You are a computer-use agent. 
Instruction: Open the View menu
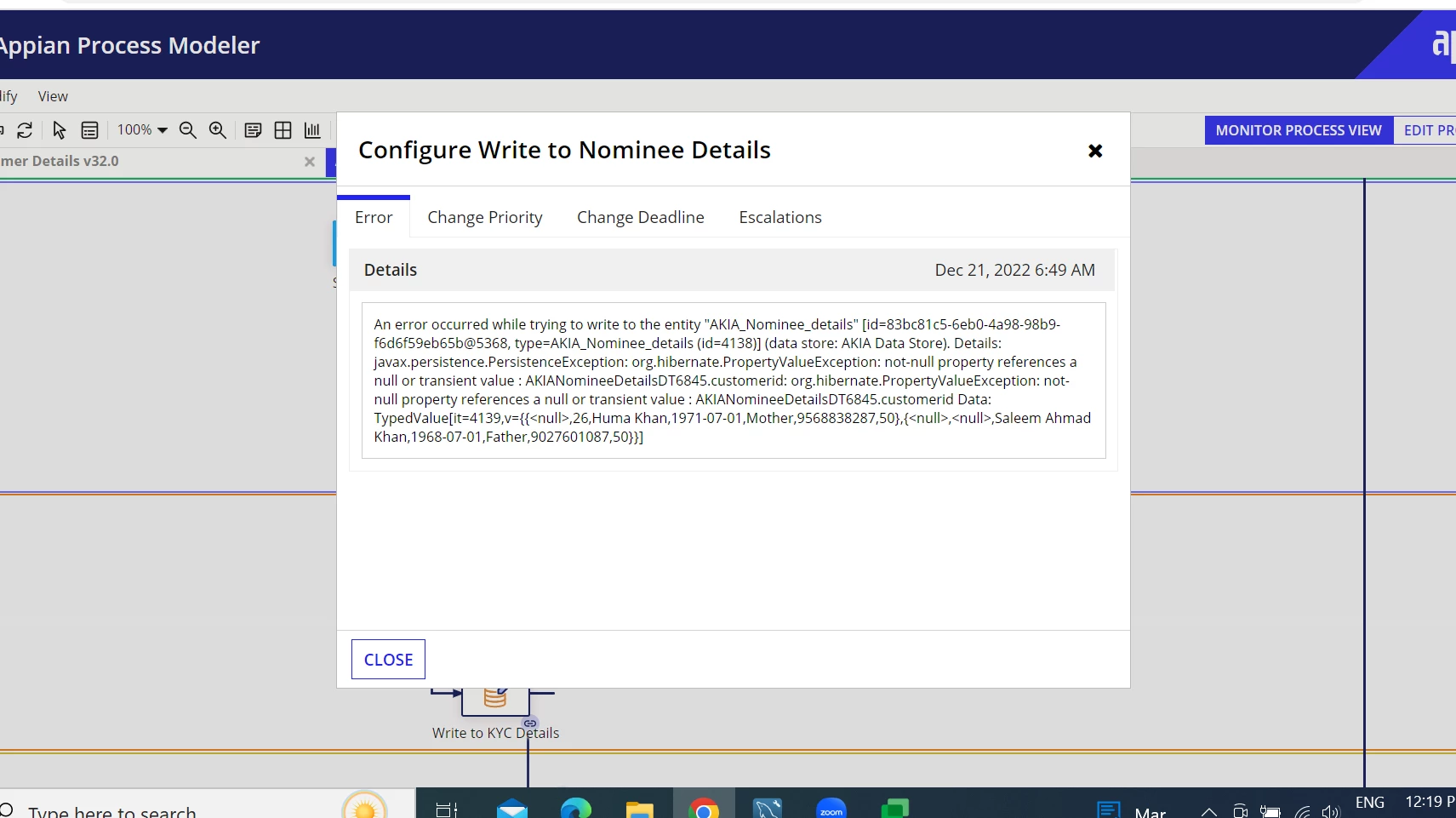(x=53, y=96)
